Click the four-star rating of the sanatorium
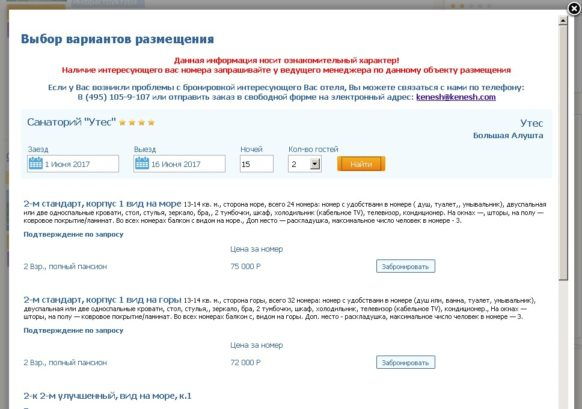 137,122
